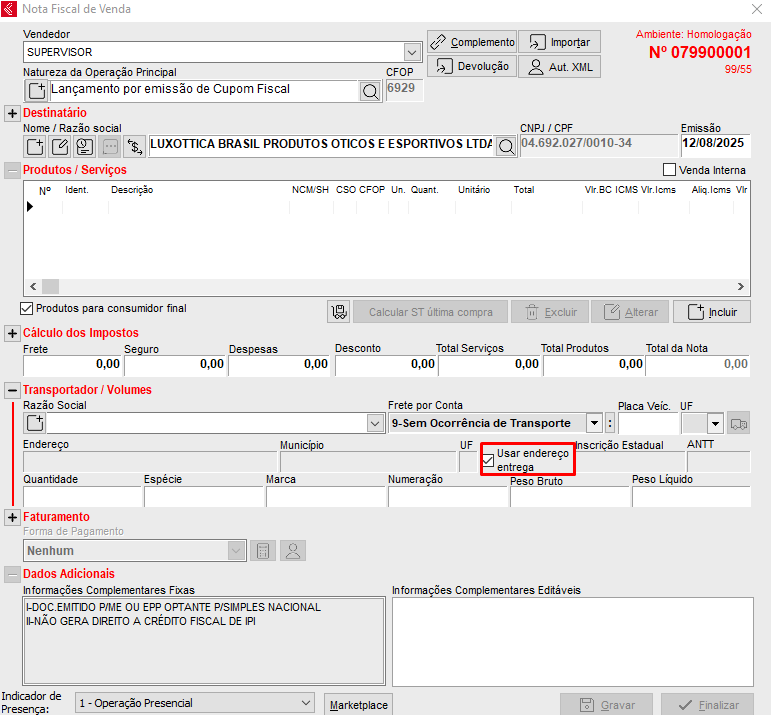Open the Vendedor SUPERVISOR dropdown
Screen dimensions: 771x715
[x=413, y=51]
